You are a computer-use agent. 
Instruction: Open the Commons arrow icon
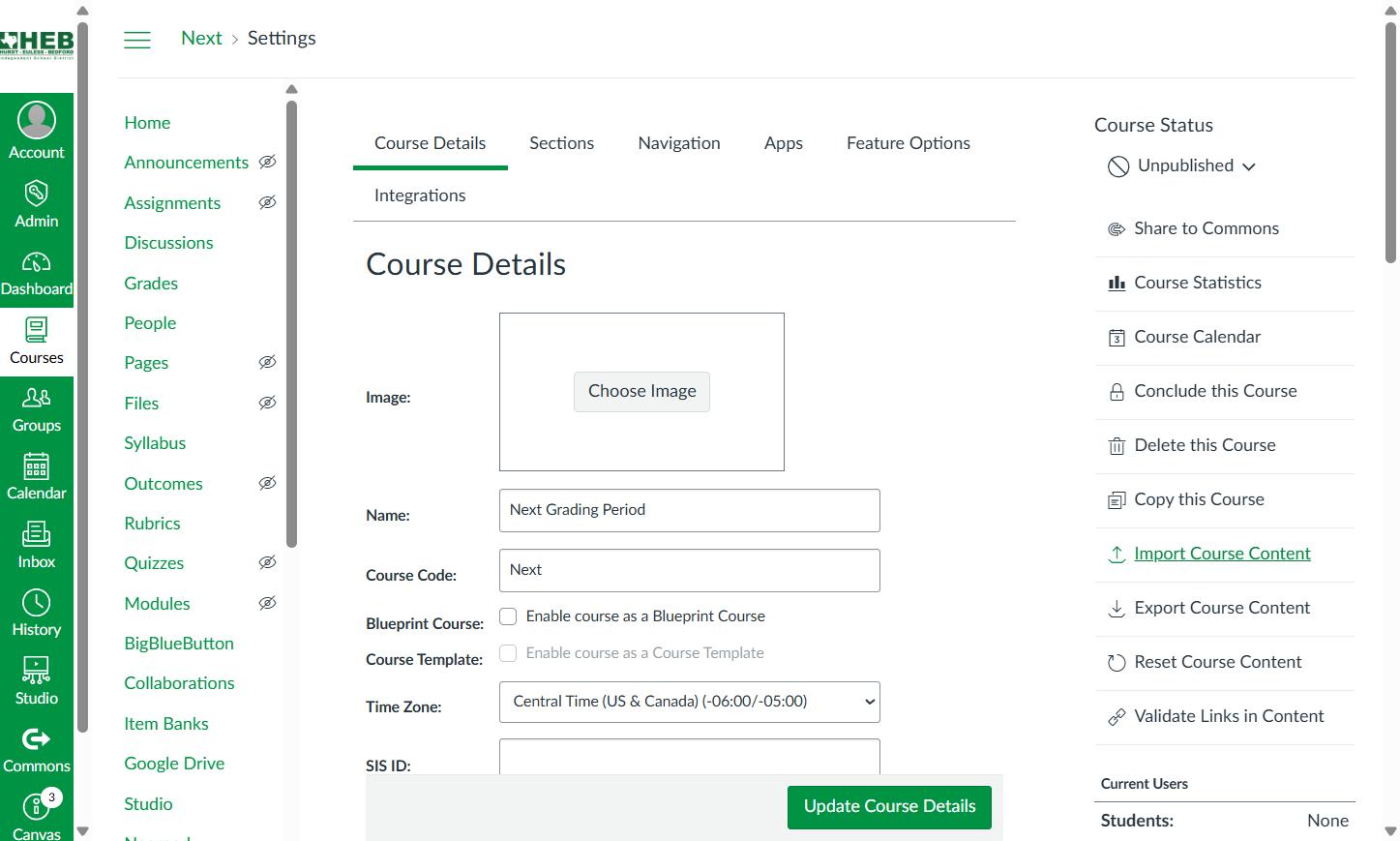(x=37, y=739)
